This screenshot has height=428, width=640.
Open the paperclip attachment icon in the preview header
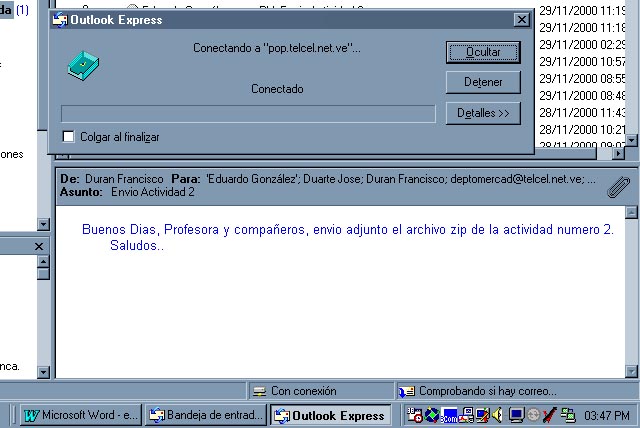[618, 187]
